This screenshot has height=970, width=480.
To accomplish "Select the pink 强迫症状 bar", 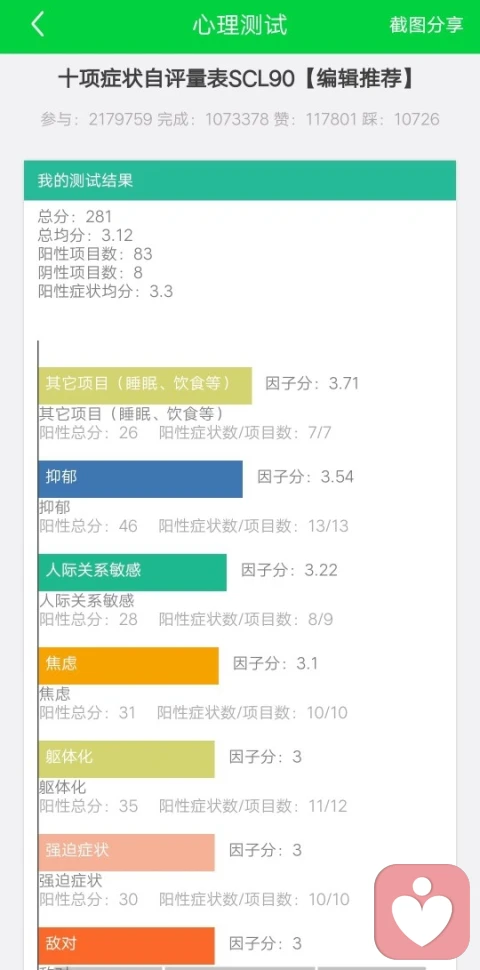I will (126, 852).
